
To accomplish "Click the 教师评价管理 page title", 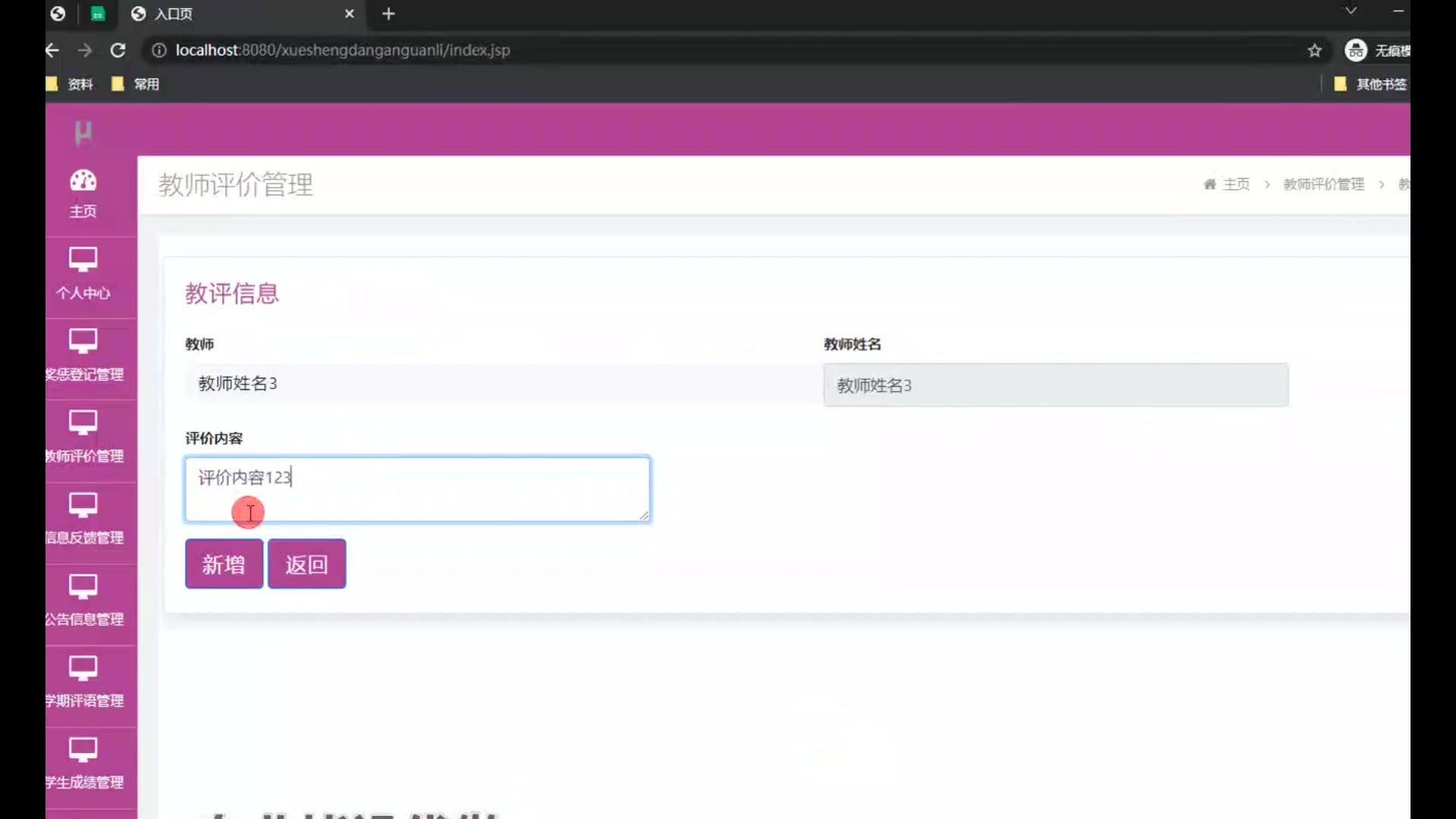I will [236, 184].
